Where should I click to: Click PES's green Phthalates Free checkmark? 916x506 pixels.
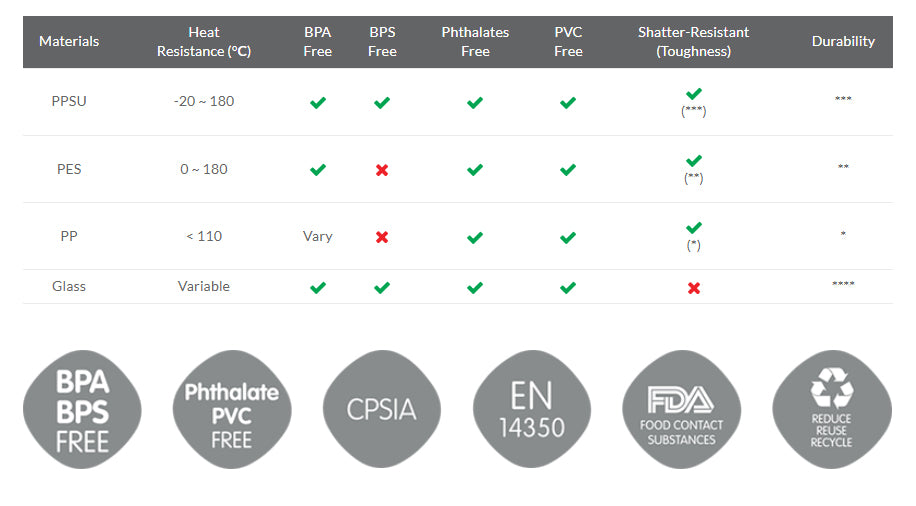[475, 170]
